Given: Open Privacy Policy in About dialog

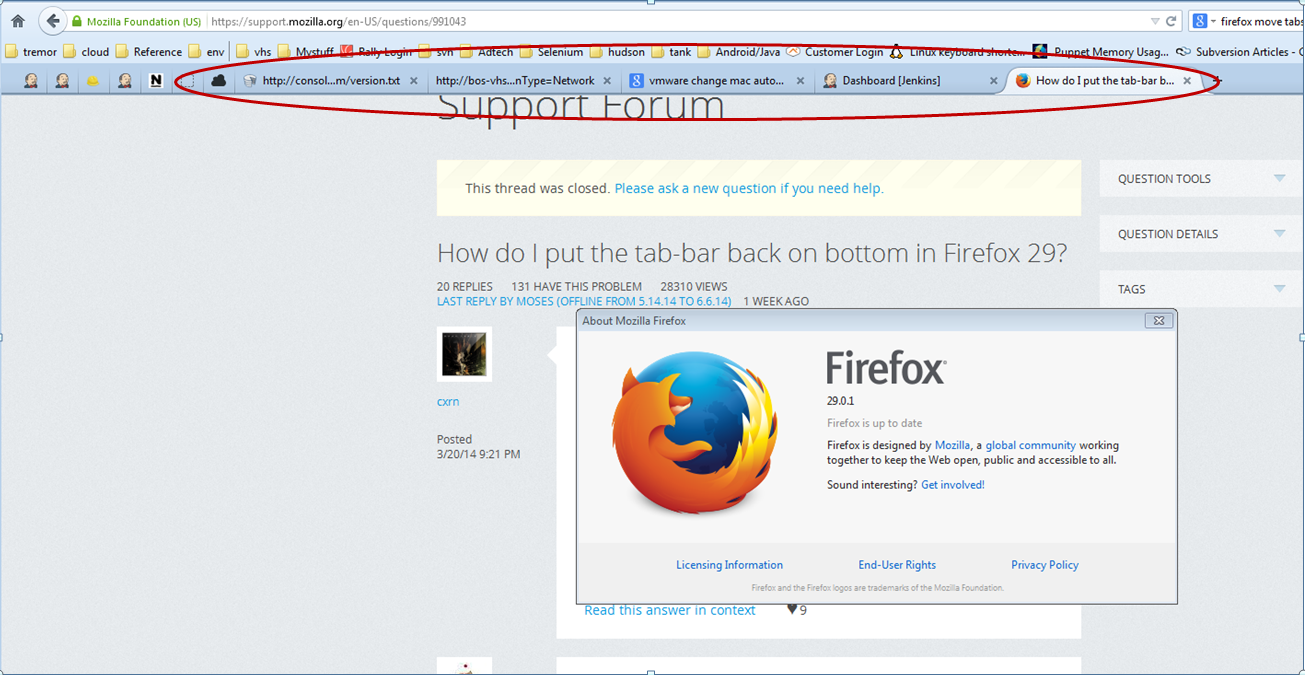Looking at the screenshot, I should (x=1045, y=565).
